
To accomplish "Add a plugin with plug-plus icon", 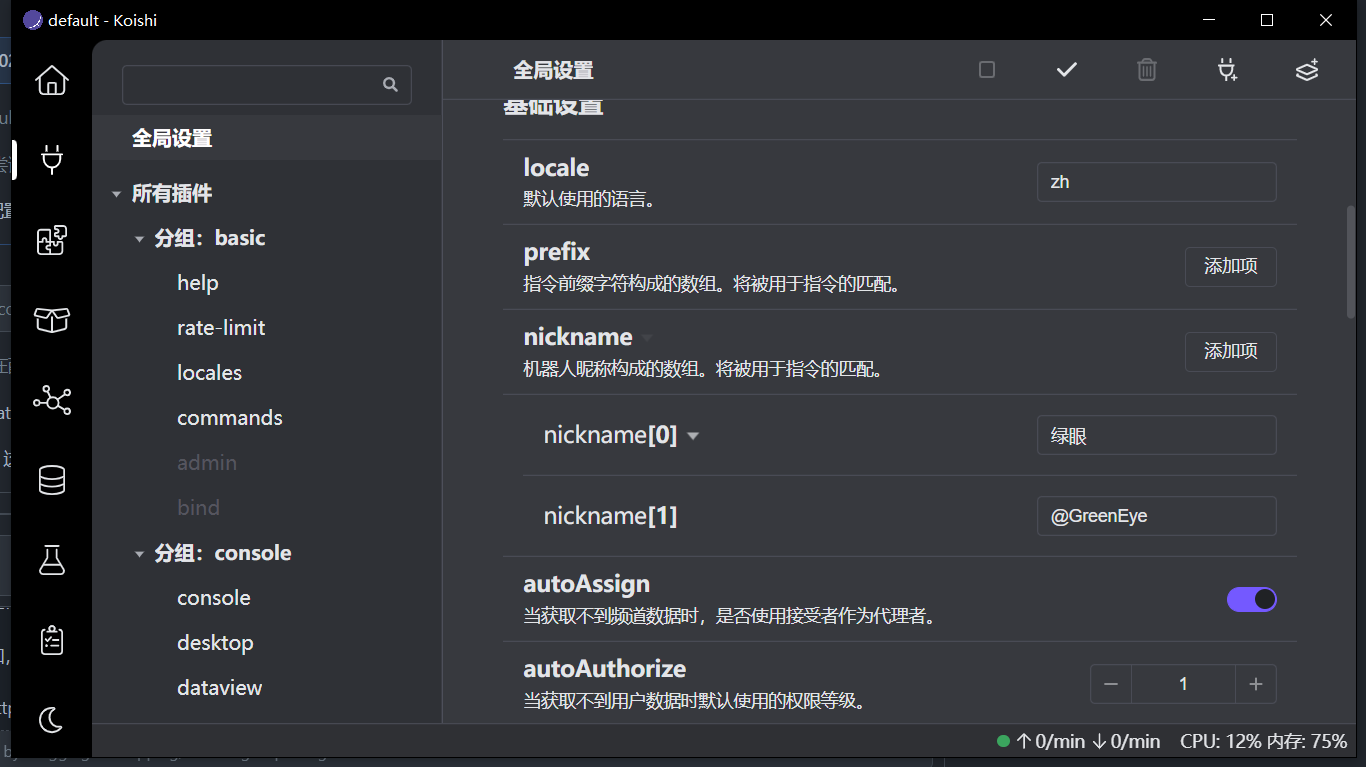I will coord(1227,70).
